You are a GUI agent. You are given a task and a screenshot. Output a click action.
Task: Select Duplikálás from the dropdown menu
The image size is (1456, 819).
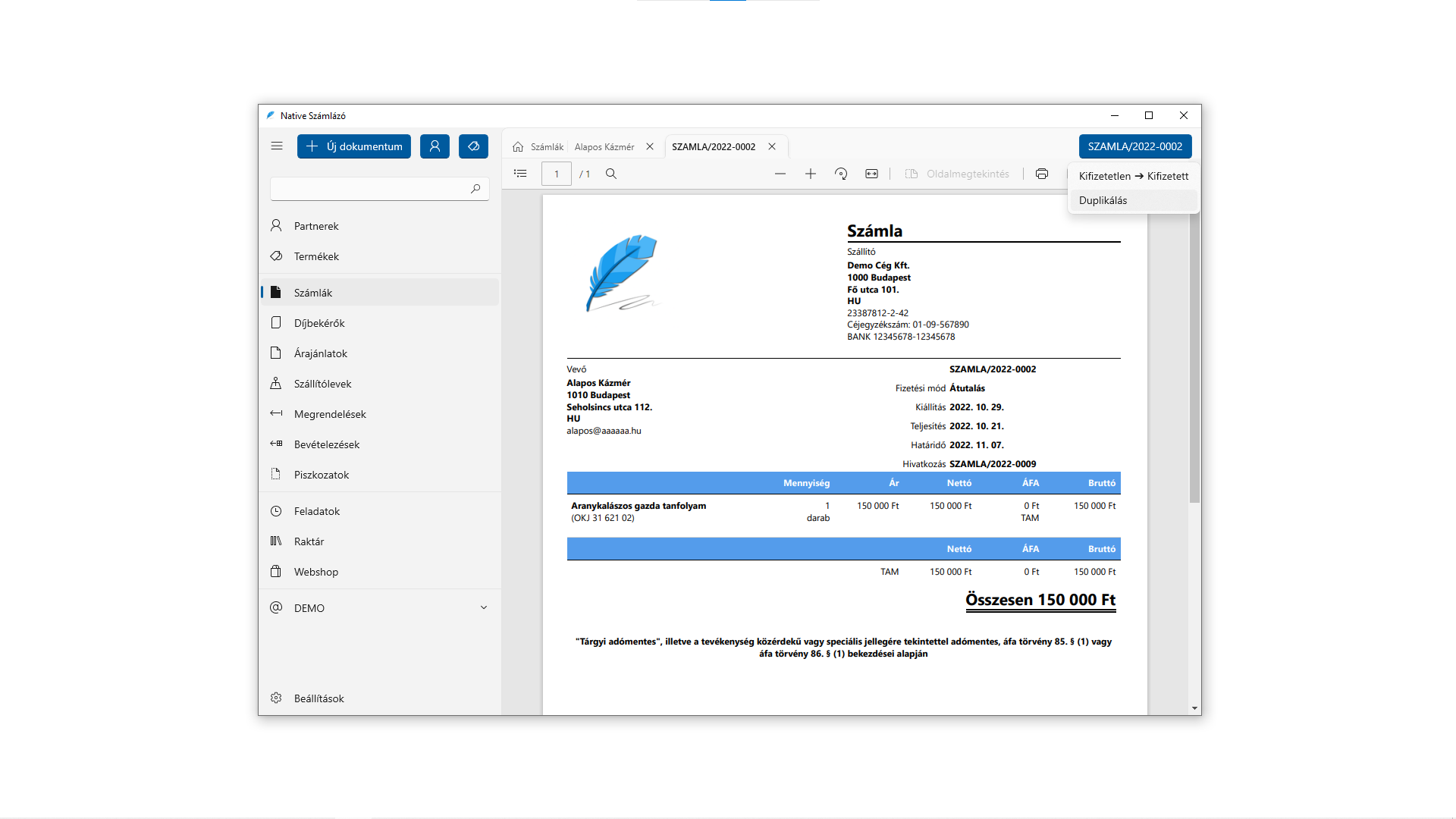pyautogui.click(x=1103, y=200)
